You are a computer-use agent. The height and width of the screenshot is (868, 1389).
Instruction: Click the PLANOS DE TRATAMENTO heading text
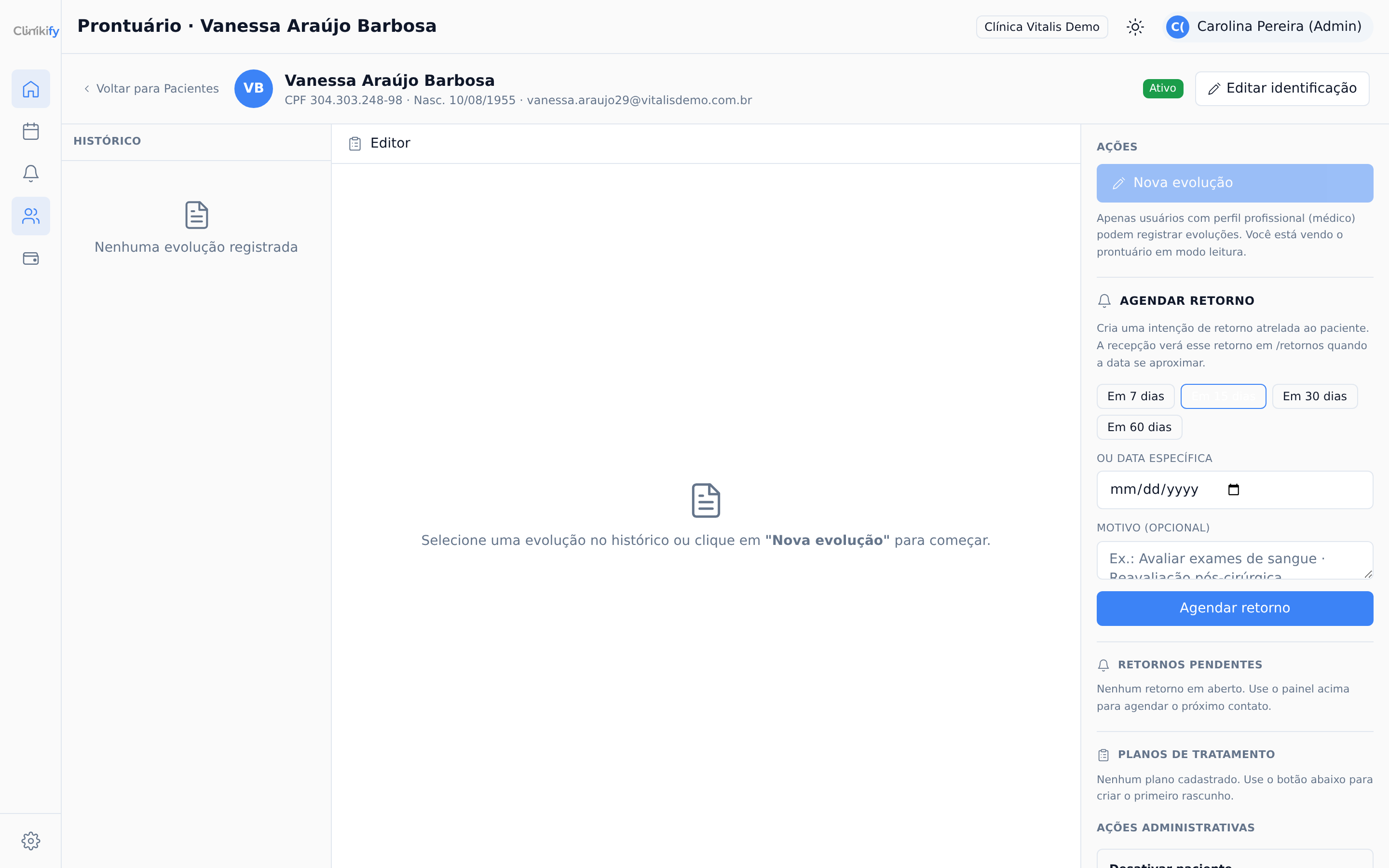coord(1196,755)
